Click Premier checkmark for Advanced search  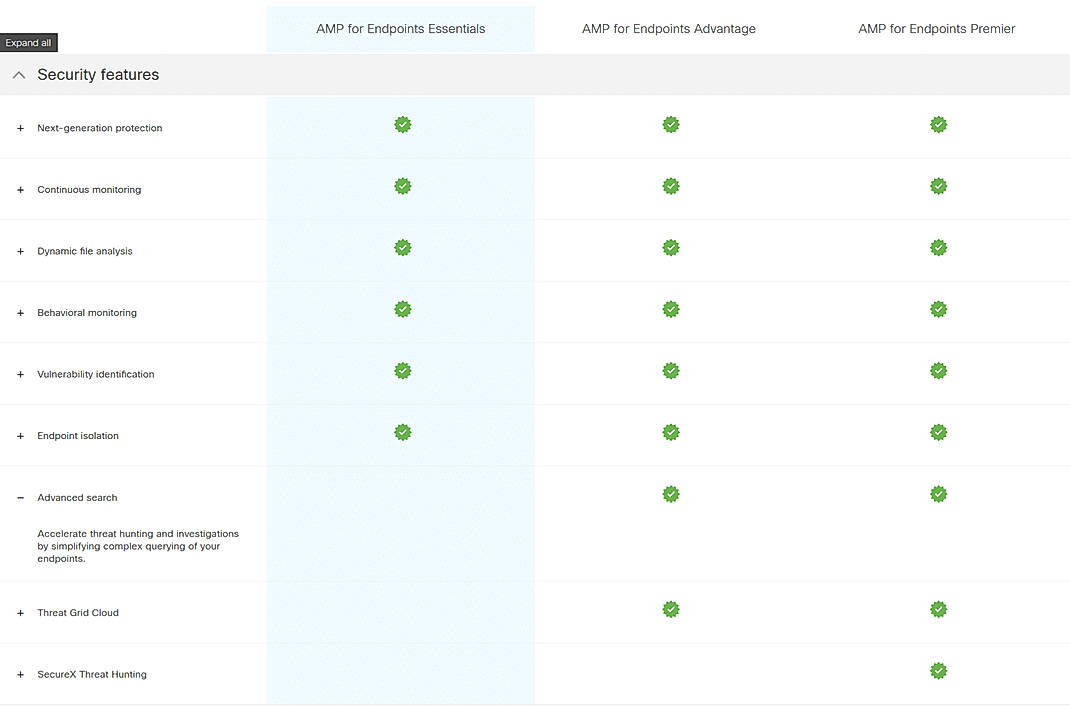[x=938, y=494]
